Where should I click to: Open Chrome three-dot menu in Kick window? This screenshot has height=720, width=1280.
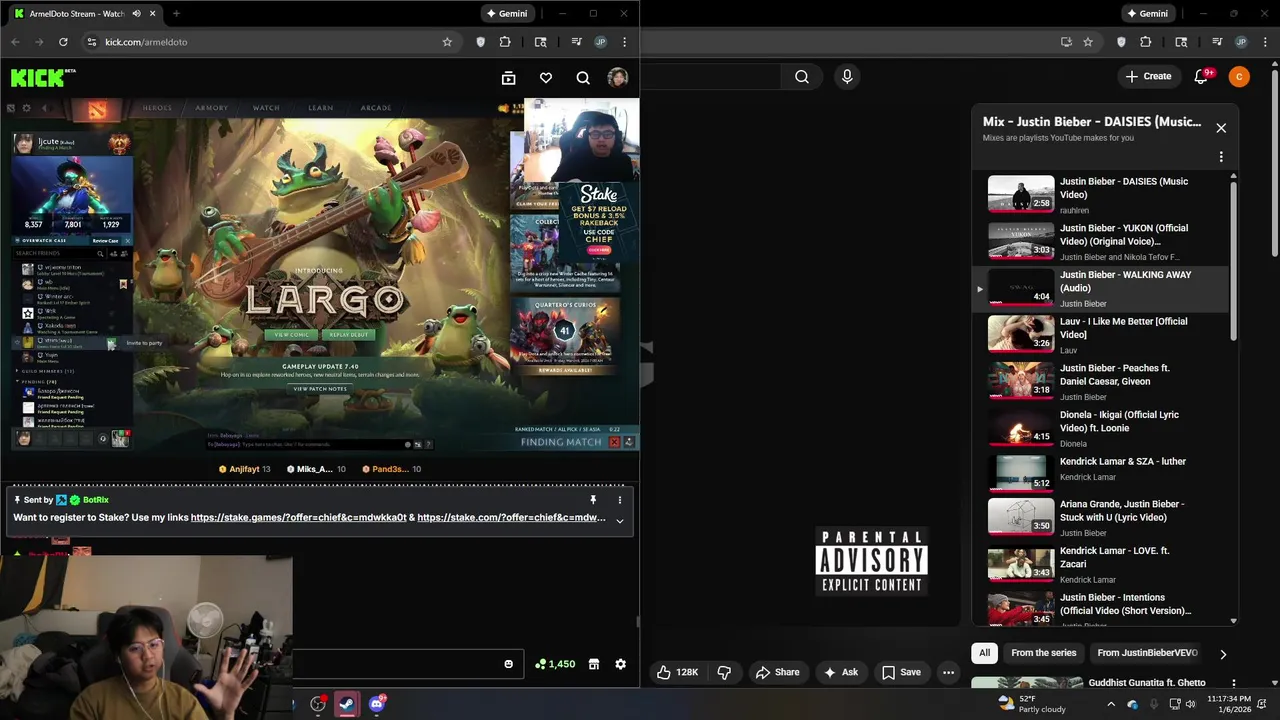[x=624, y=42]
